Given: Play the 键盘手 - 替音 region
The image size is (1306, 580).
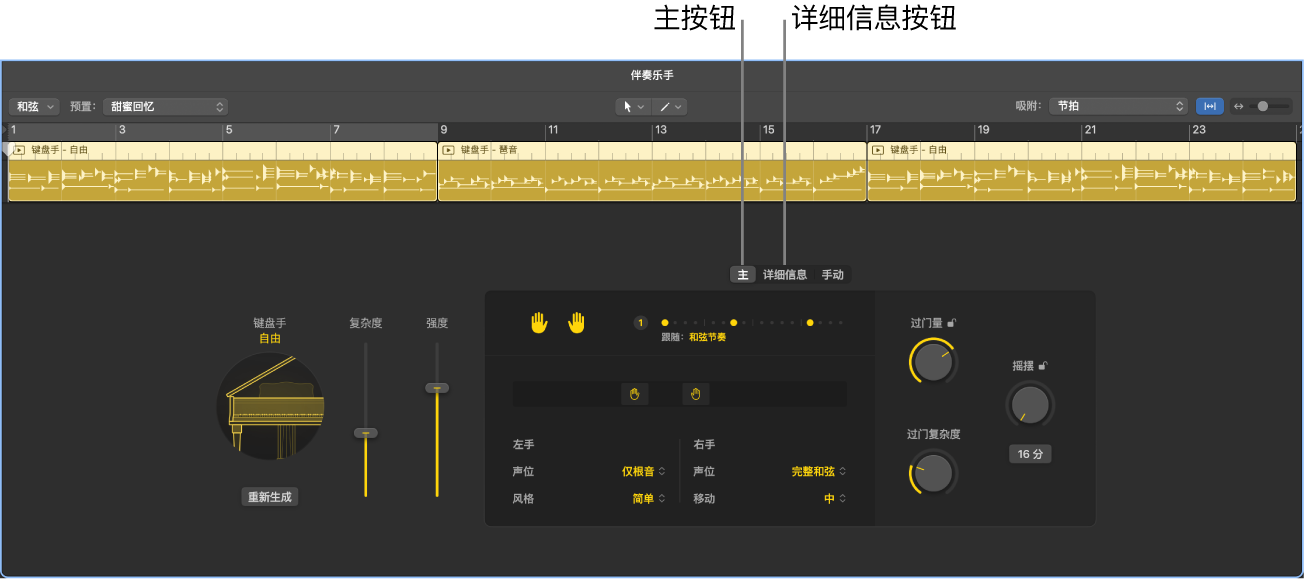Looking at the screenshot, I should click(x=446, y=150).
